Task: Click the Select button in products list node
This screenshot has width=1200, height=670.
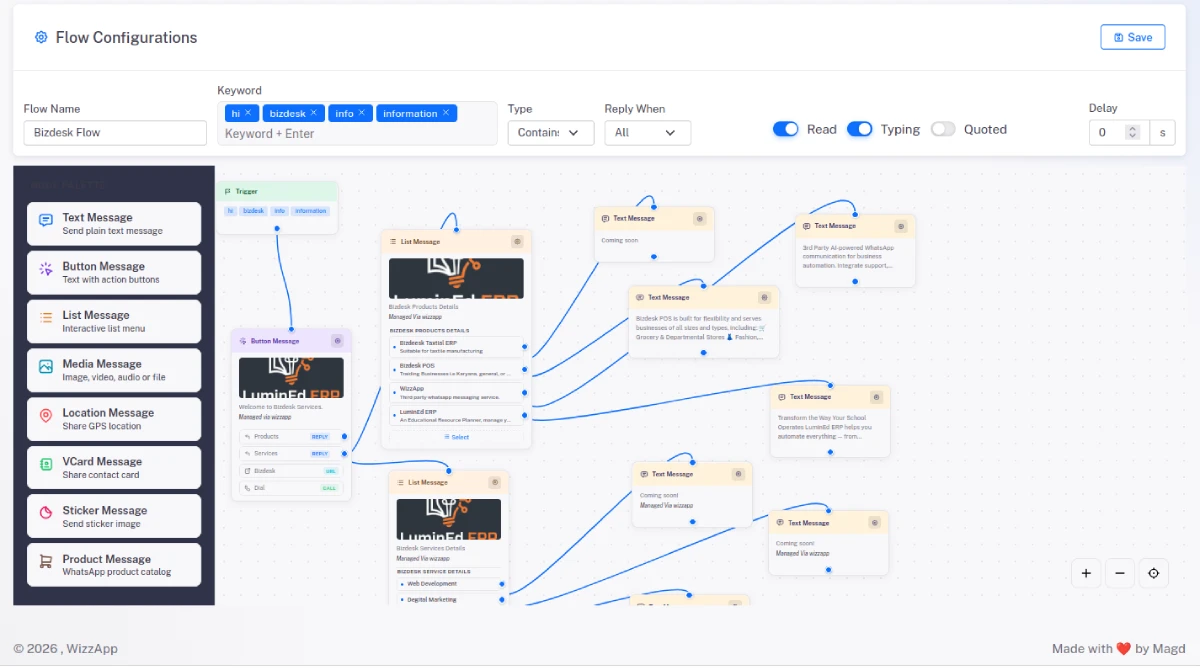Action: tap(456, 437)
